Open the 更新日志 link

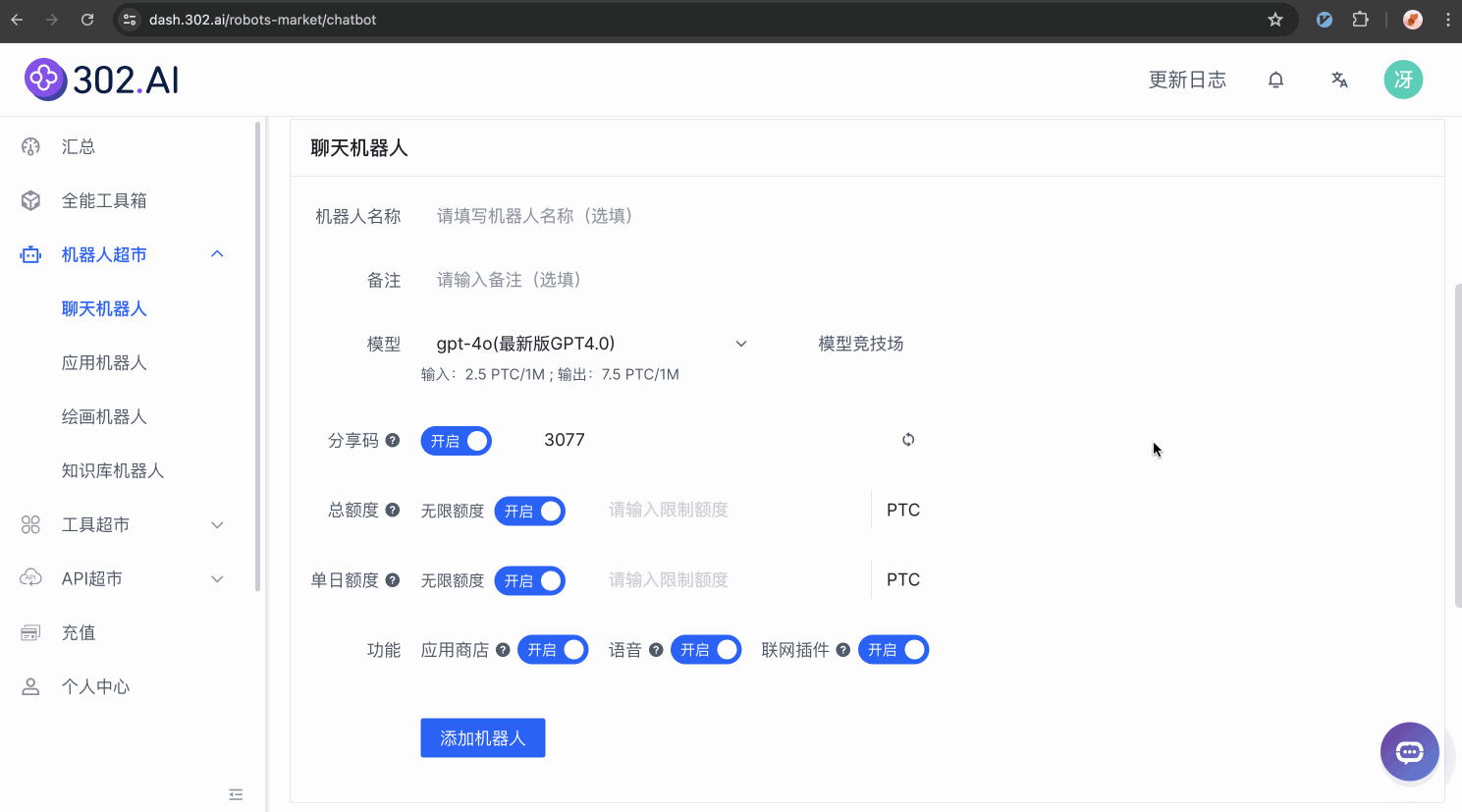pyautogui.click(x=1187, y=80)
